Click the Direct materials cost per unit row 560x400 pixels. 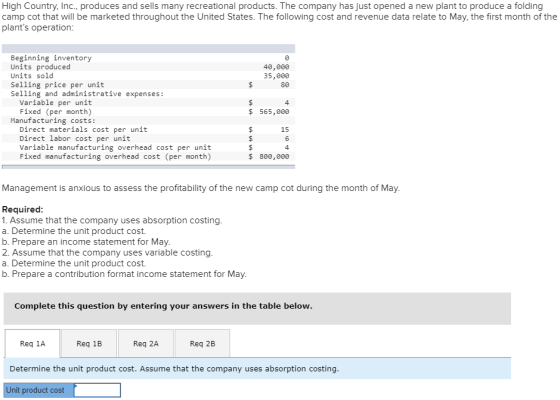(x=149, y=129)
